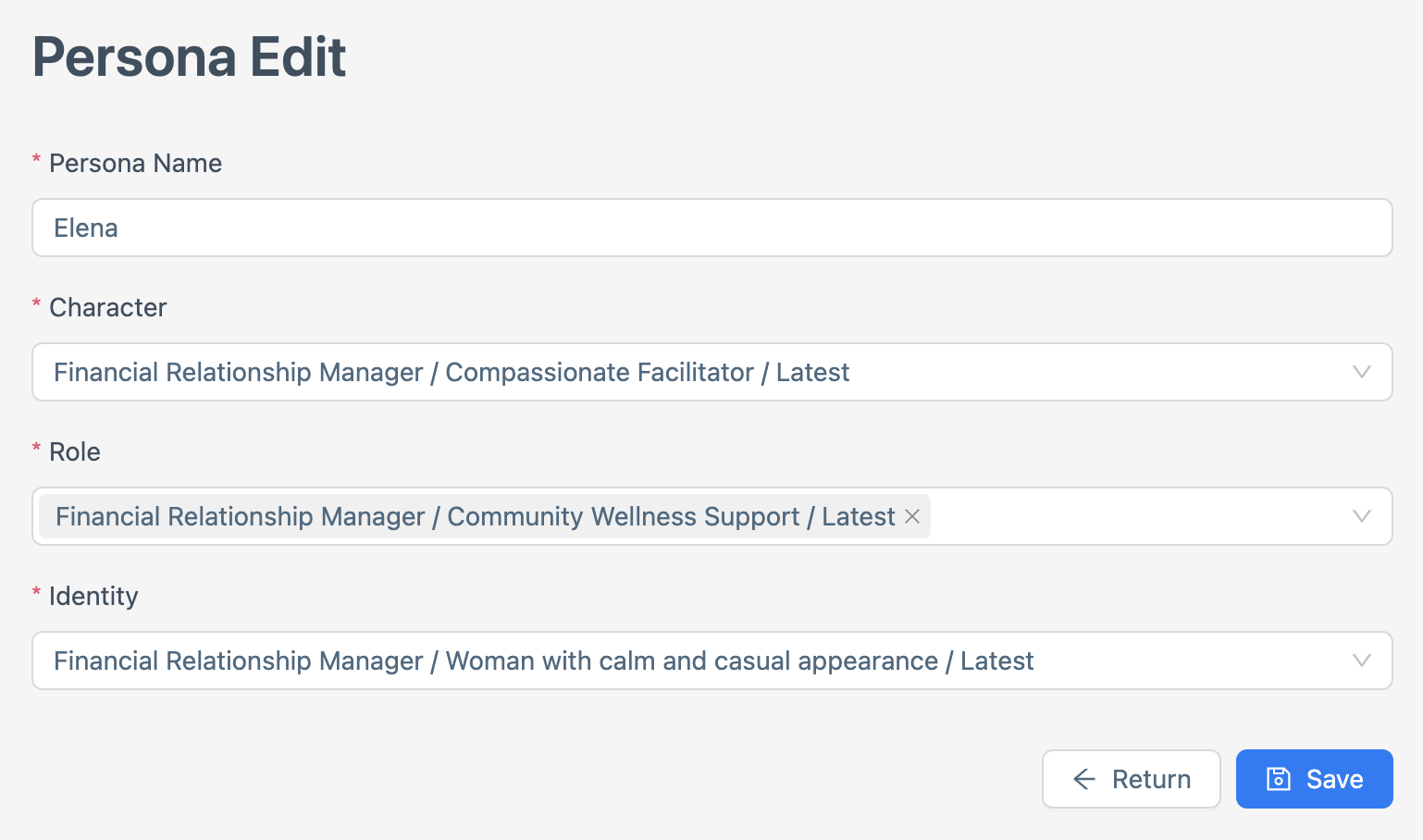Click the Persona Name input field
The height and width of the screenshot is (840, 1423).
click(x=711, y=228)
